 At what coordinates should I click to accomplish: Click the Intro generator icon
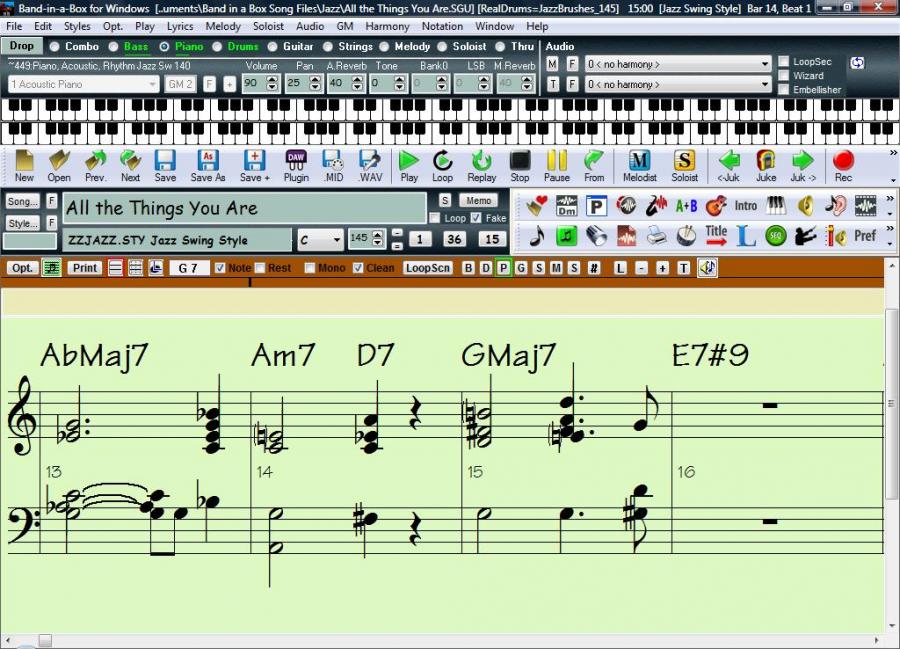(x=746, y=205)
